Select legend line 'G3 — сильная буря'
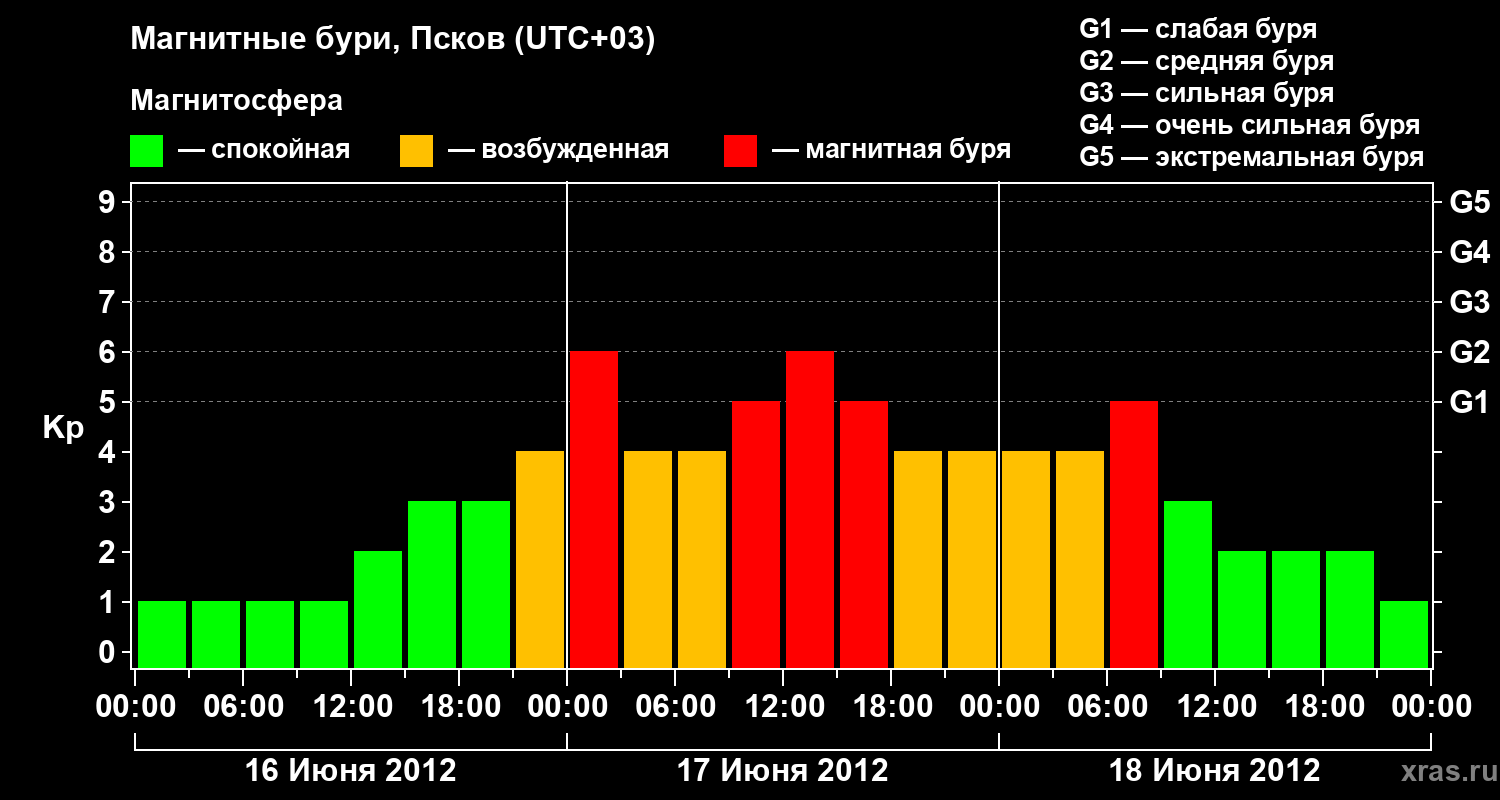The height and width of the screenshot is (800, 1500). tap(1207, 93)
